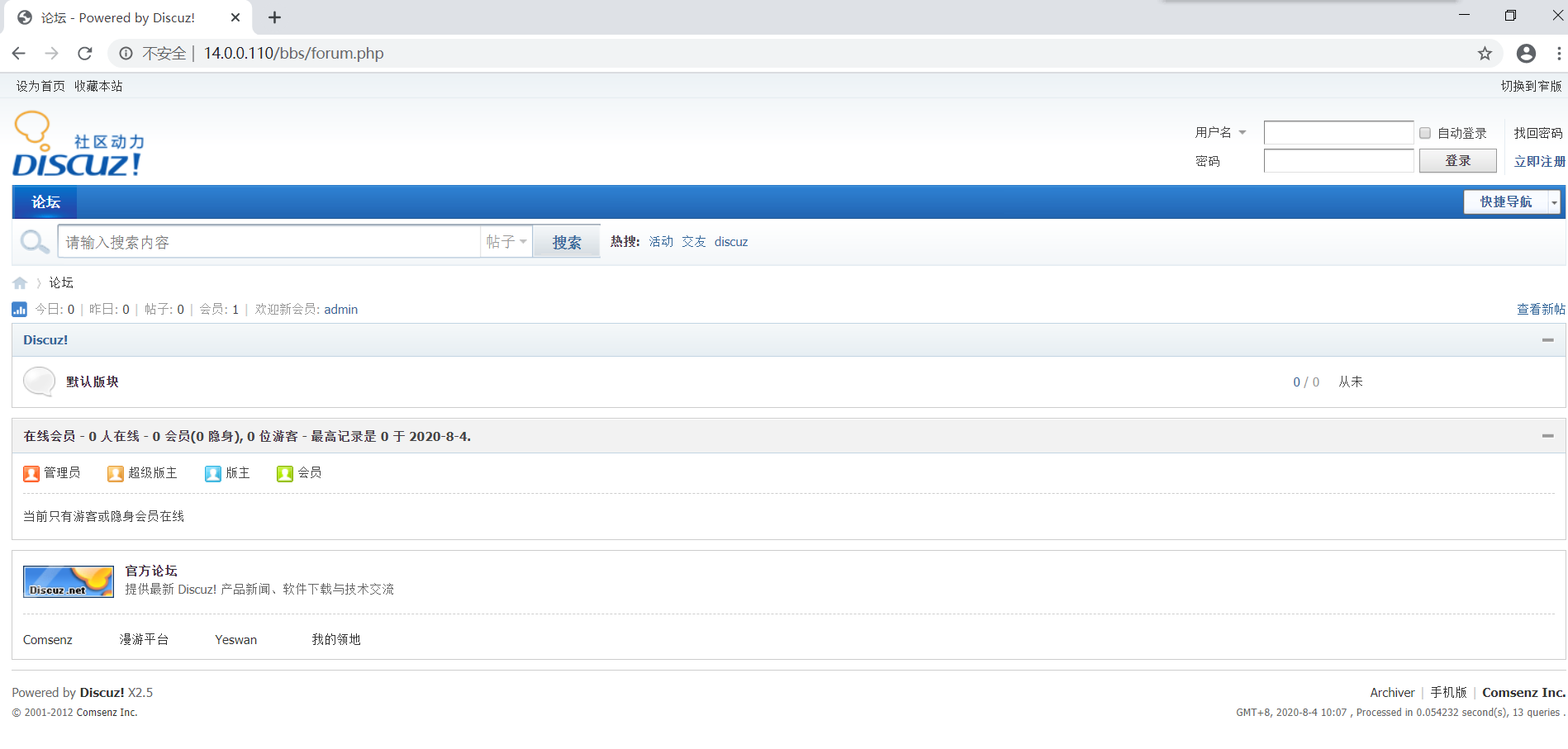Click the 查看新帖 link

[1541, 310]
